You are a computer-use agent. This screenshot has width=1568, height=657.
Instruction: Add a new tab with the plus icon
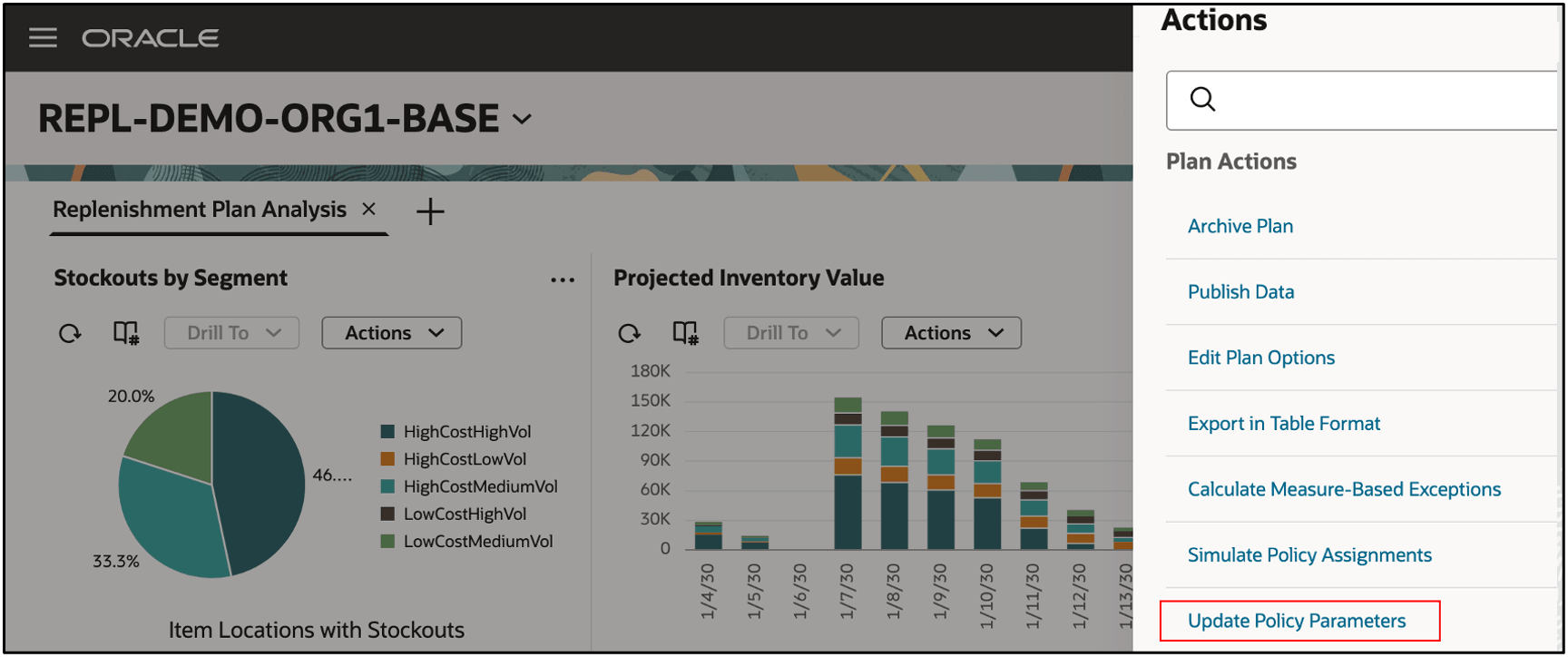(x=430, y=211)
